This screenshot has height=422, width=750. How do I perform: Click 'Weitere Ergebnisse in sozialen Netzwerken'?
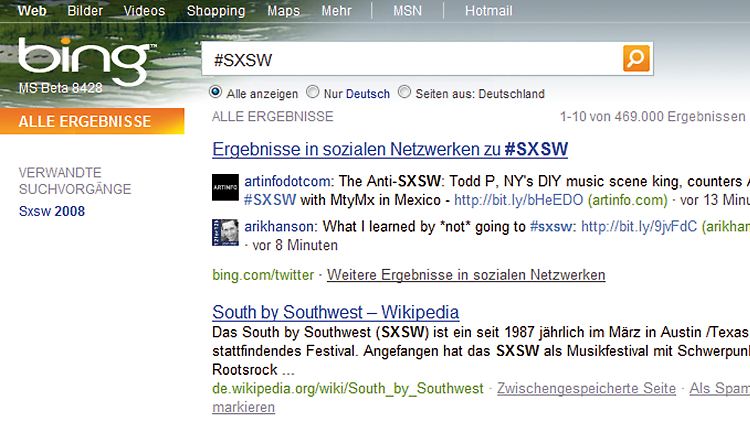(x=466, y=275)
